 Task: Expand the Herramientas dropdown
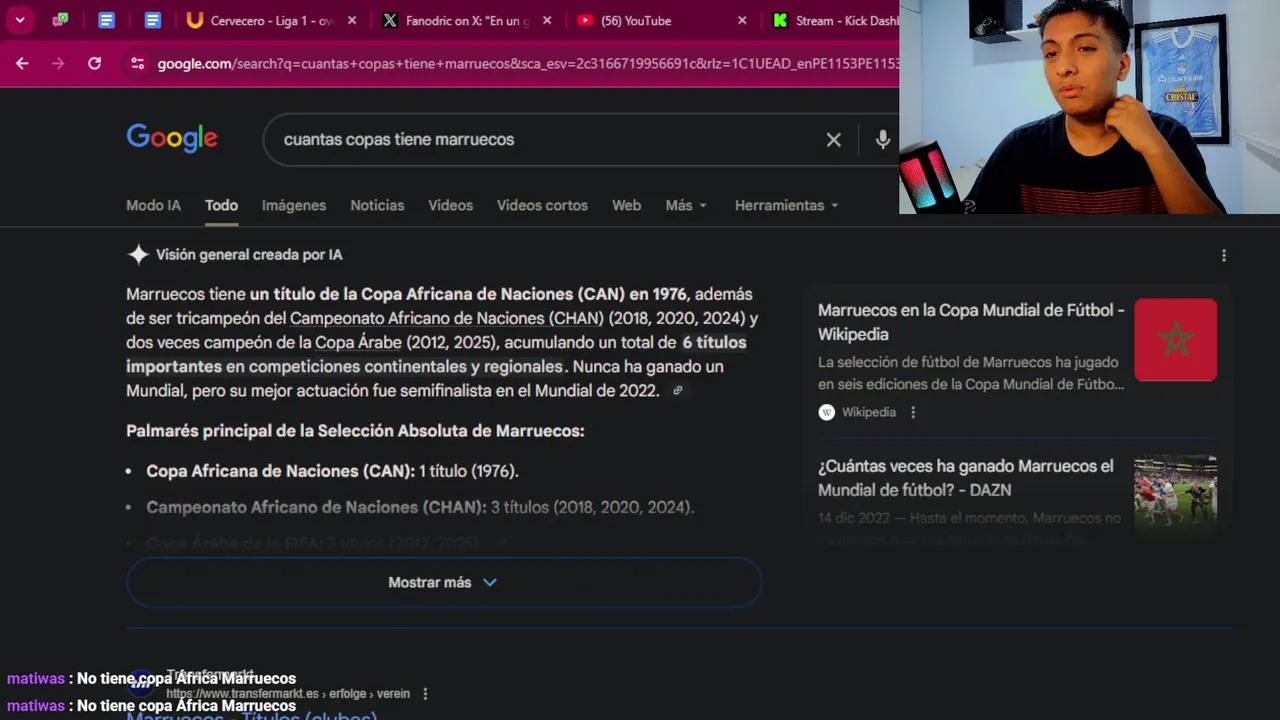pyautogui.click(x=786, y=205)
